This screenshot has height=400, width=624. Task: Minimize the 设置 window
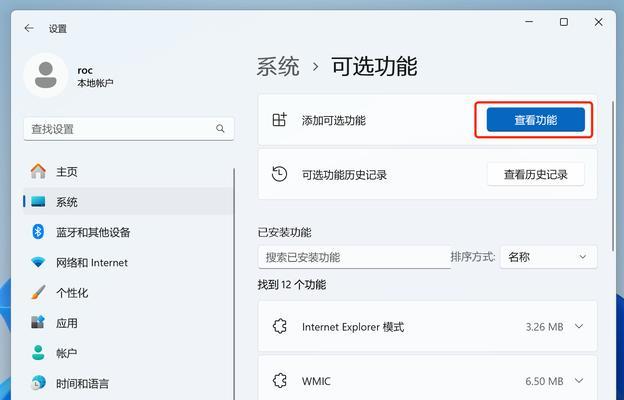[x=529, y=22]
